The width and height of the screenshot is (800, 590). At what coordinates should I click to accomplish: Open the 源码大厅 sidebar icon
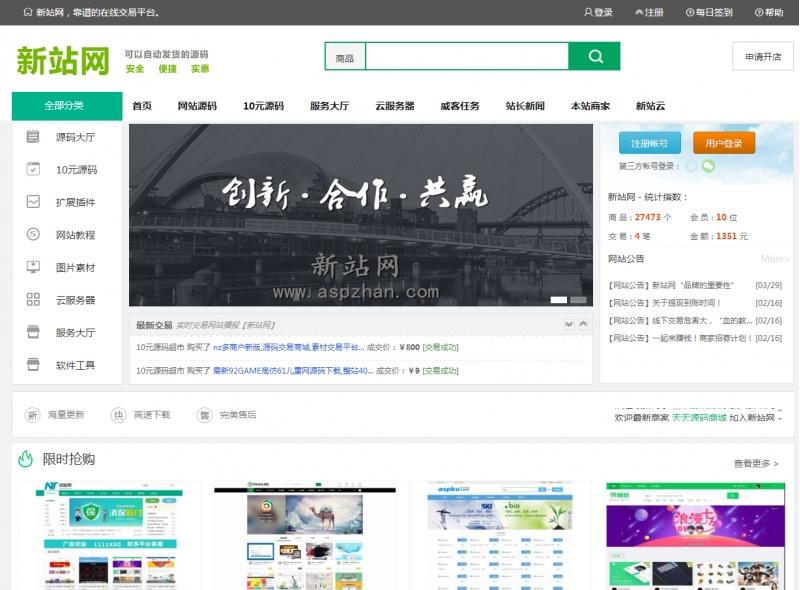point(33,137)
